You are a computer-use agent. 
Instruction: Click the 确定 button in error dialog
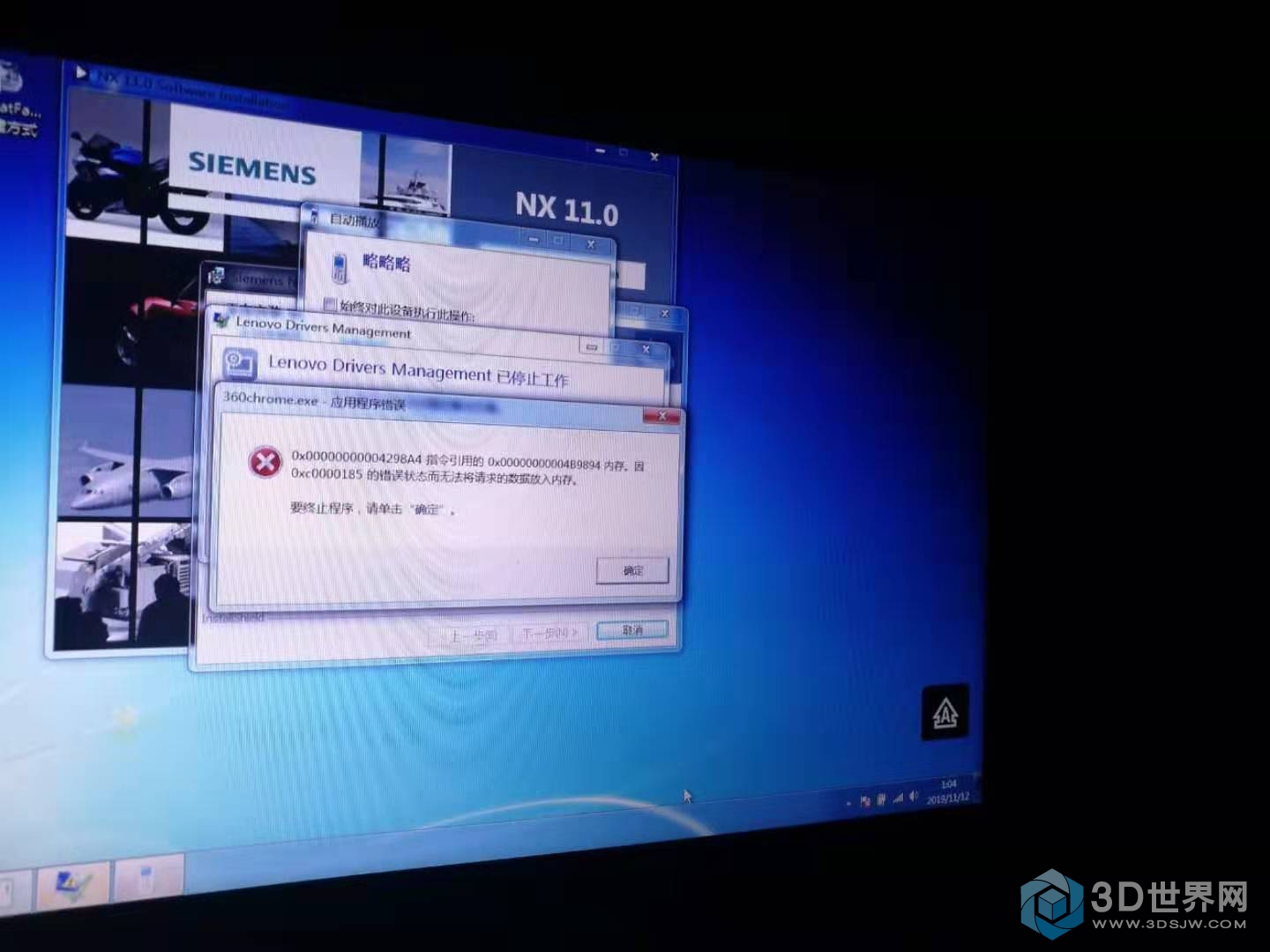632,570
